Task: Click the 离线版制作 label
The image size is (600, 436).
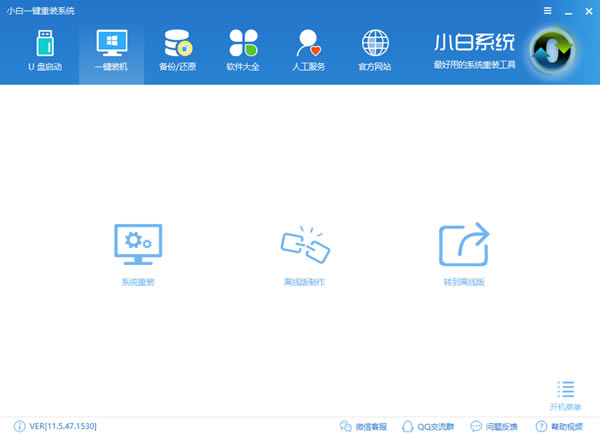Action: click(x=304, y=282)
